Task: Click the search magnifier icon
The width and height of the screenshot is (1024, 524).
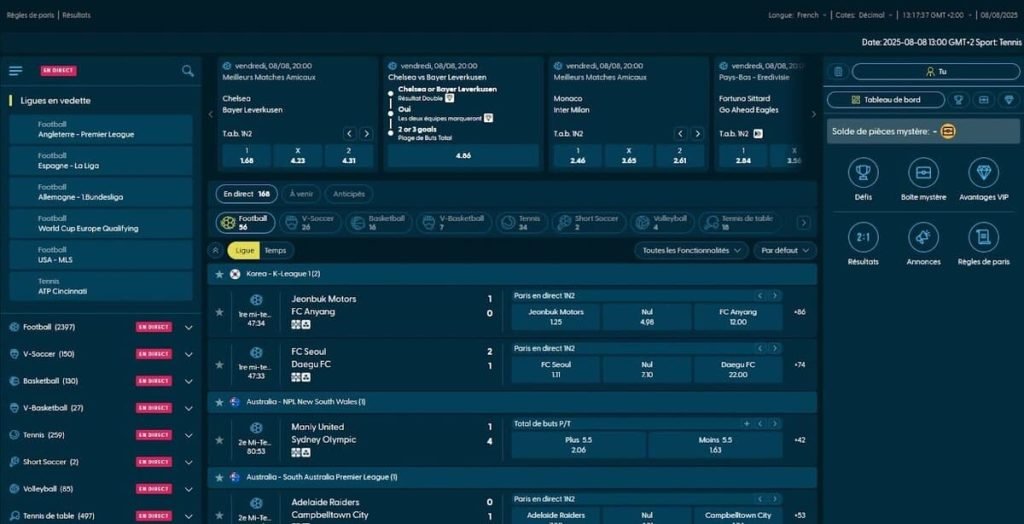Action: tap(188, 71)
